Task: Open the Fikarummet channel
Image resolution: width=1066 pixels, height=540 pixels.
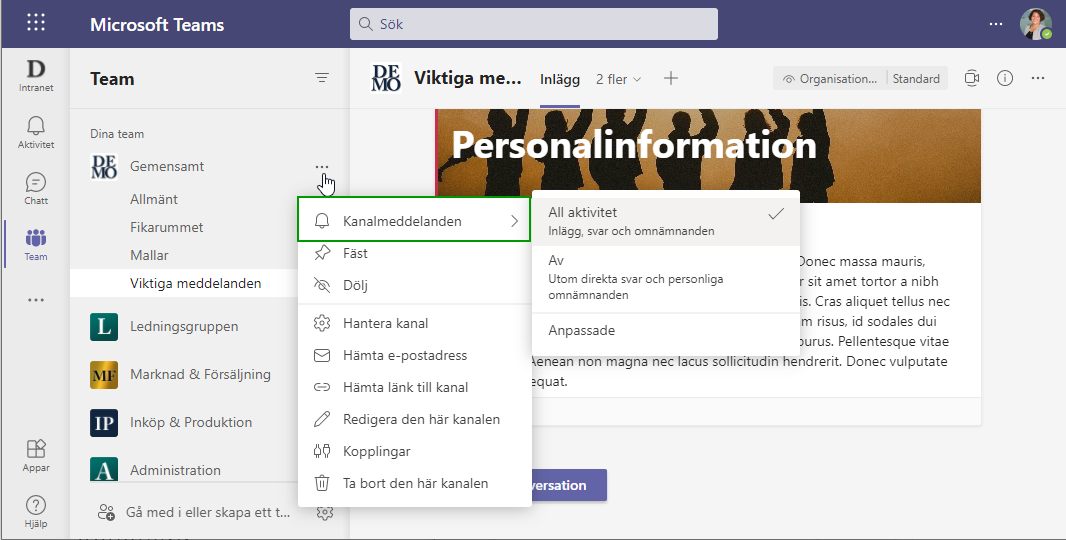Action: pos(166,227)
